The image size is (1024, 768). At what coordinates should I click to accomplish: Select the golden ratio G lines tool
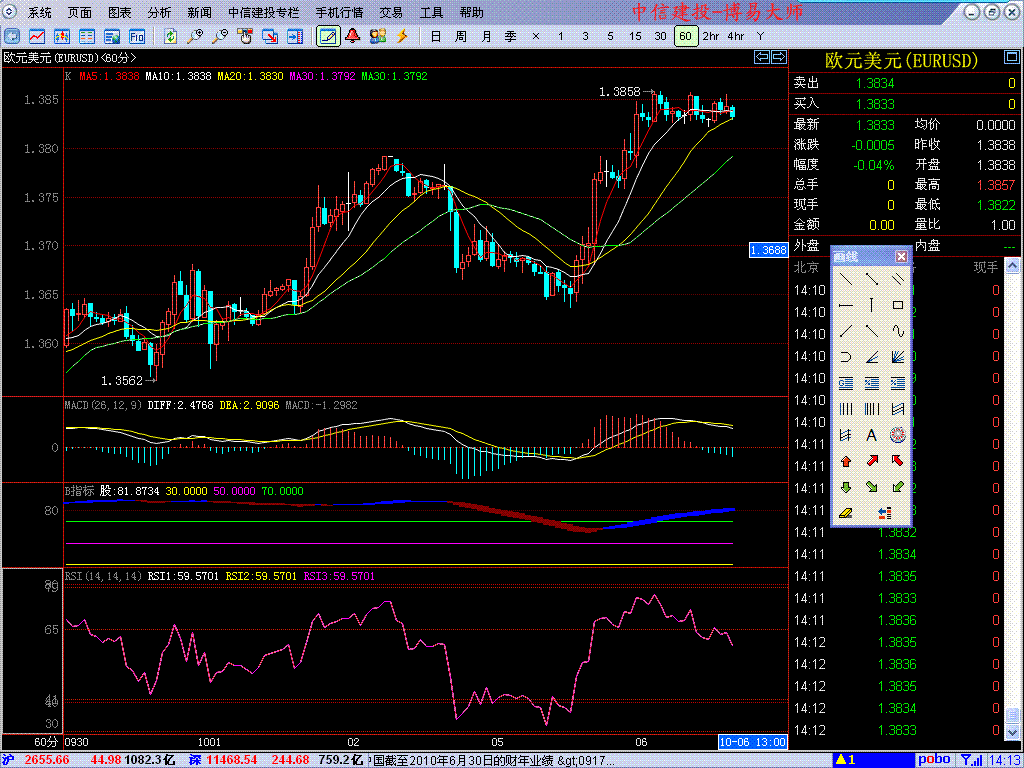coord(846,383)
